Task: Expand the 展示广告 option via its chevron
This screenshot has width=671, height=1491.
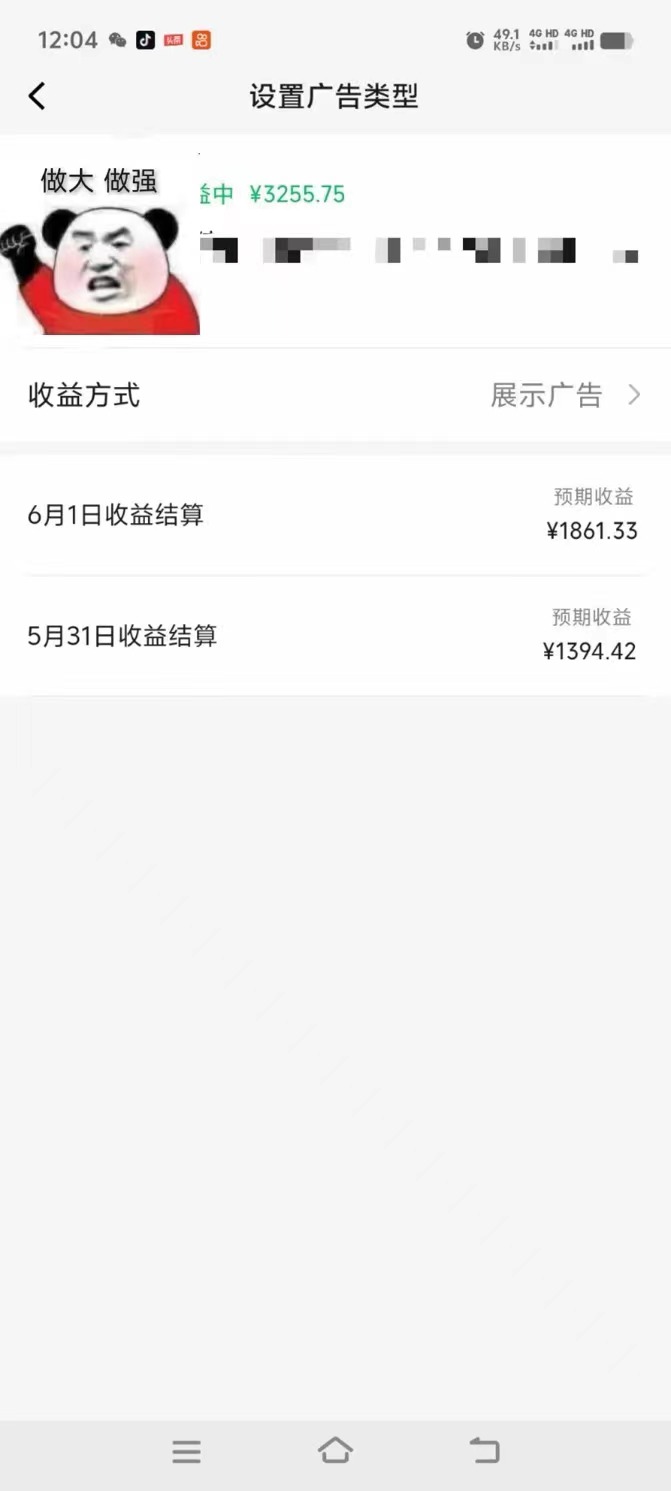Action: coord(635,395)
